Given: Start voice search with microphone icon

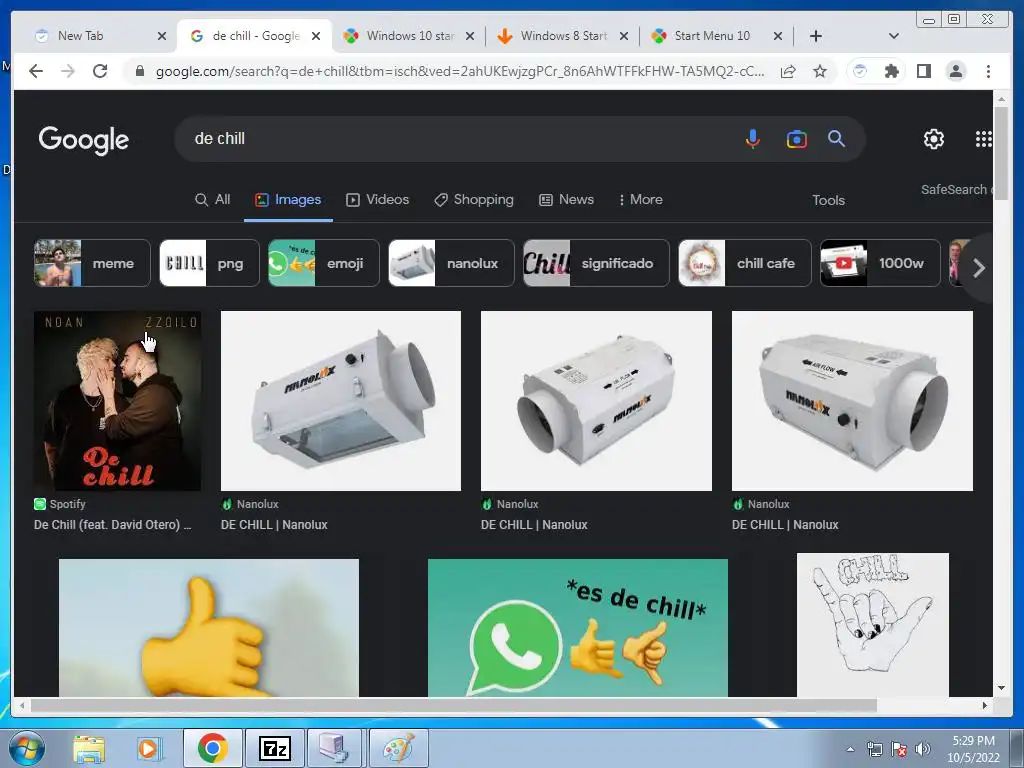Looking at the screenshot, I should [753, 138].
